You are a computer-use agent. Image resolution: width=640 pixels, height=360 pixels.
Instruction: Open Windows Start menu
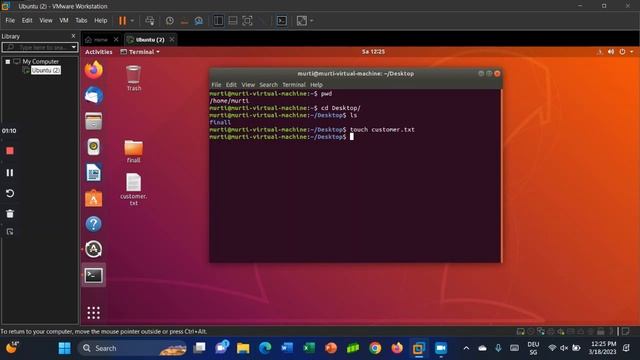click(64, 348)
